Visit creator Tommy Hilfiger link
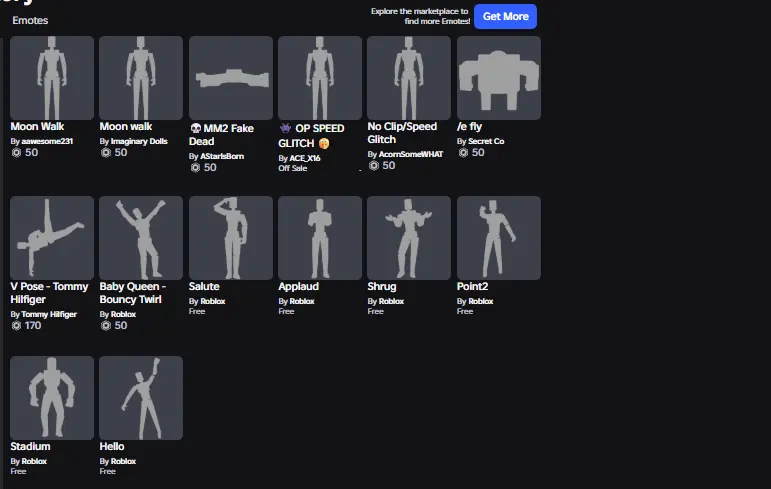The image size is (771, 489). pyautogui.click(x=49, y=314)
